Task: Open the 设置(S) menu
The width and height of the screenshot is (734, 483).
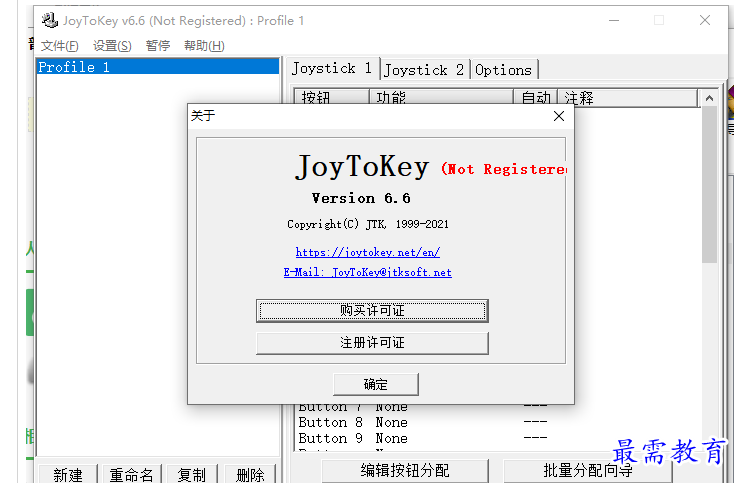Action: point(112,46)
